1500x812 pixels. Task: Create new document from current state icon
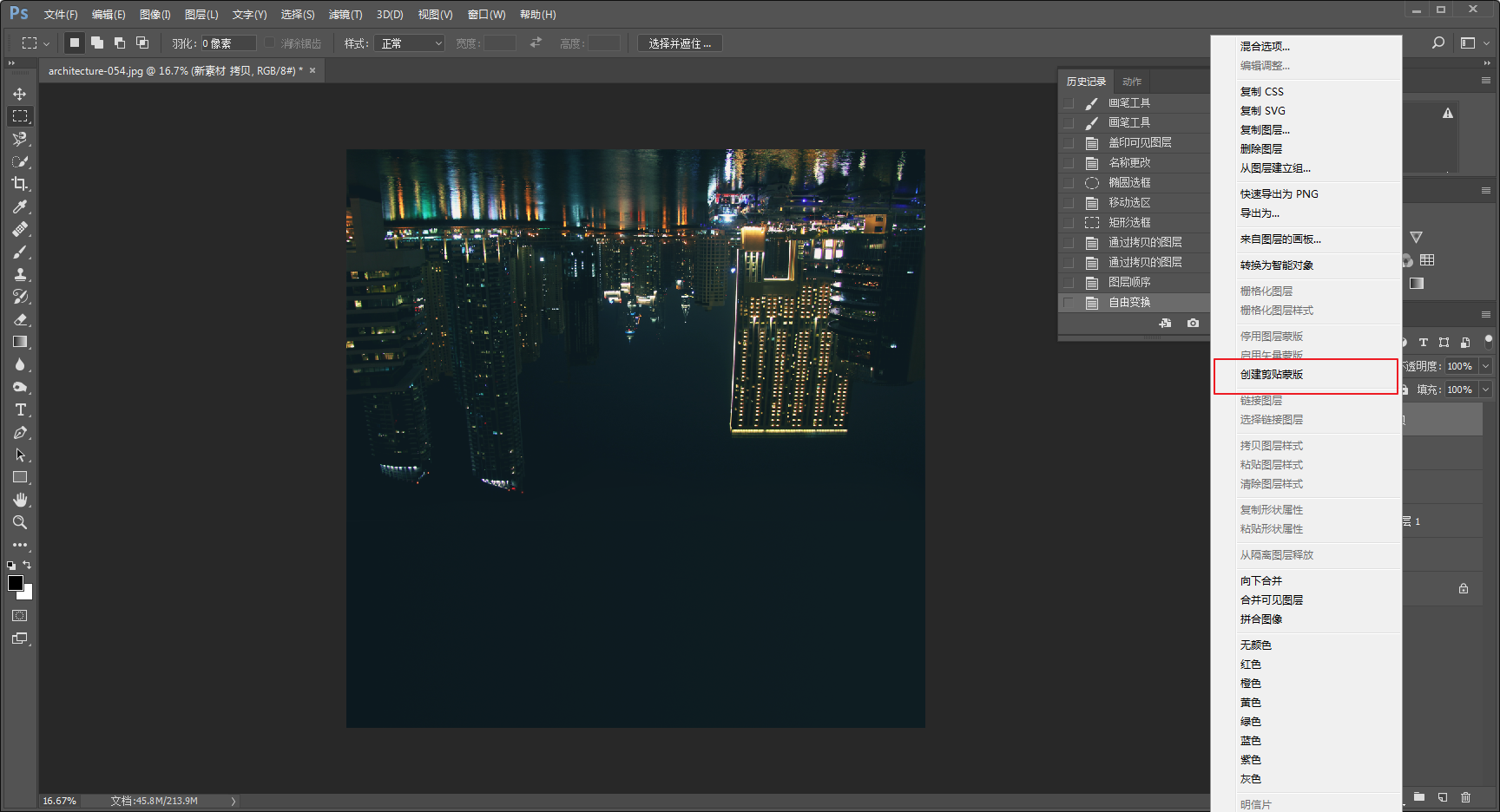point(1165,323)
